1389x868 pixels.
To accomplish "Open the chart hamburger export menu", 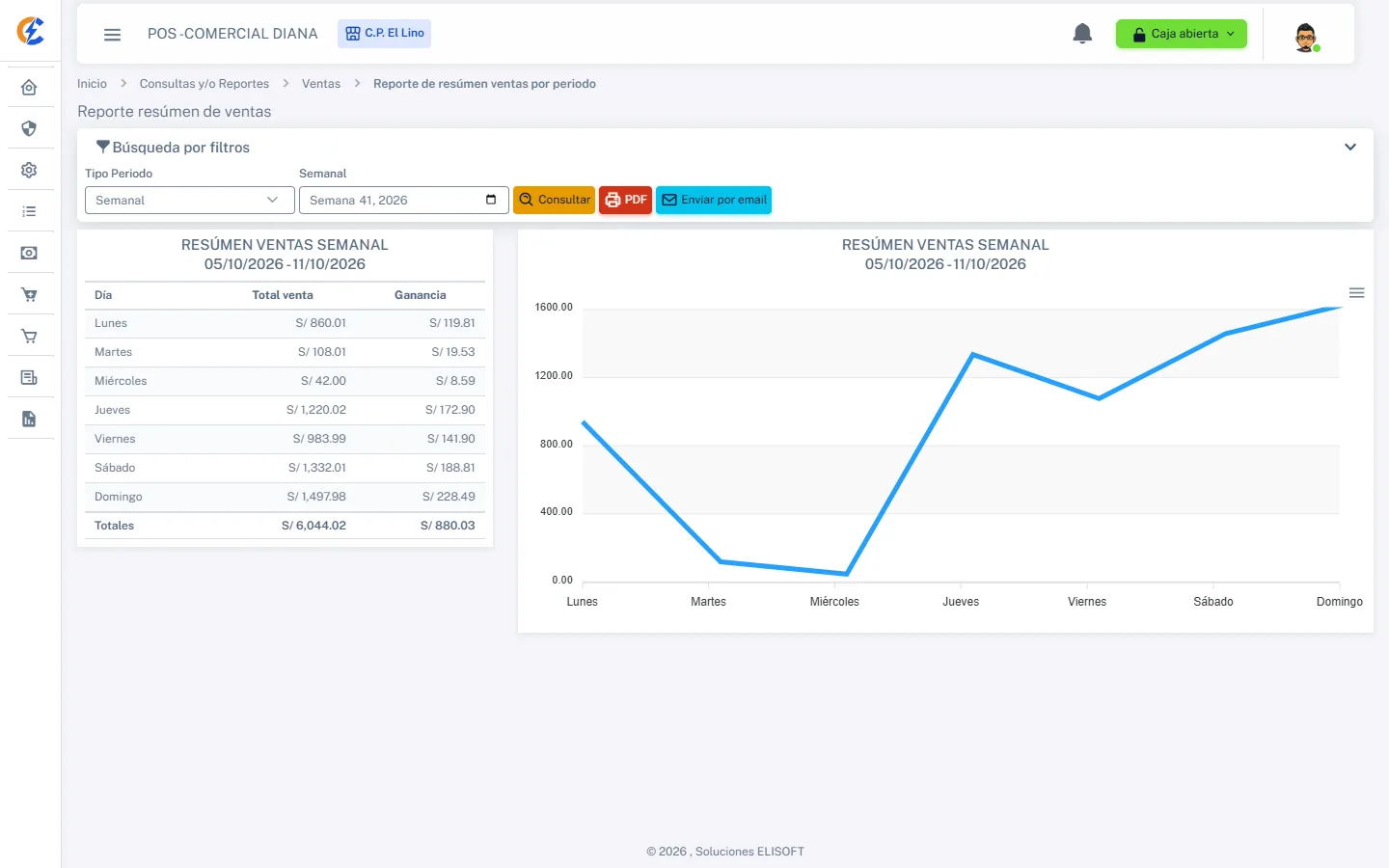I will pos(1356,293).
